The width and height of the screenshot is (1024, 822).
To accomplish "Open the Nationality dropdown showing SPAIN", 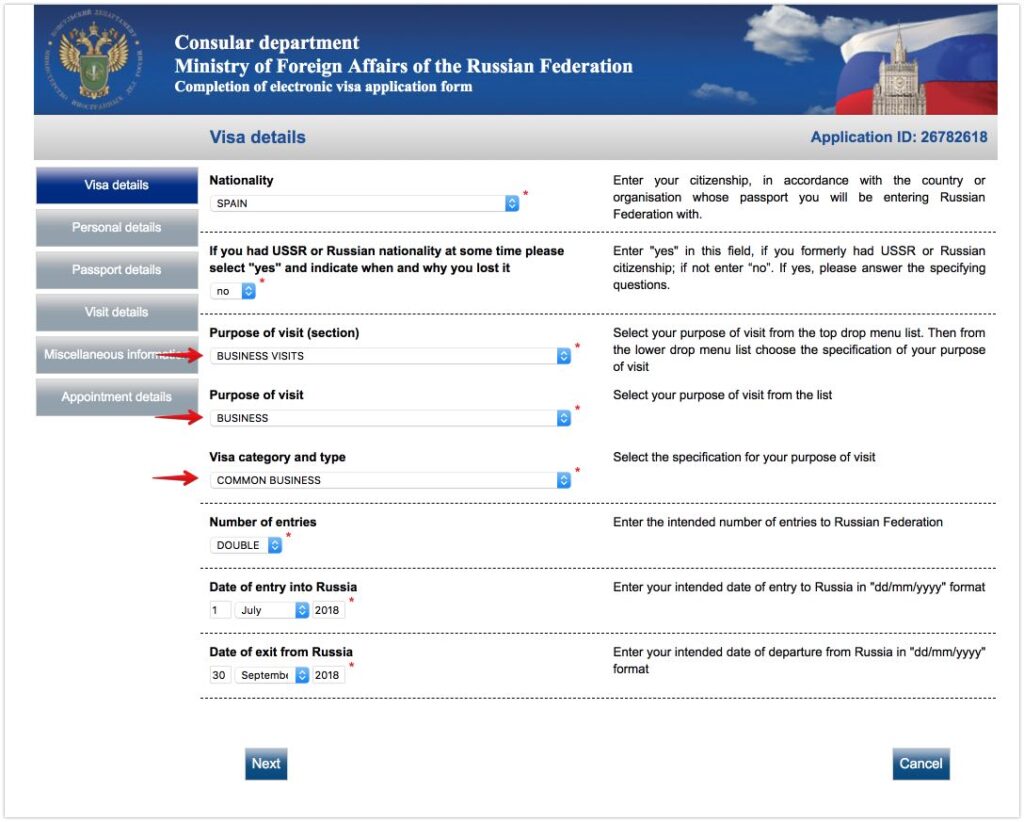I will pyautogui.click(x=364, y=203).
